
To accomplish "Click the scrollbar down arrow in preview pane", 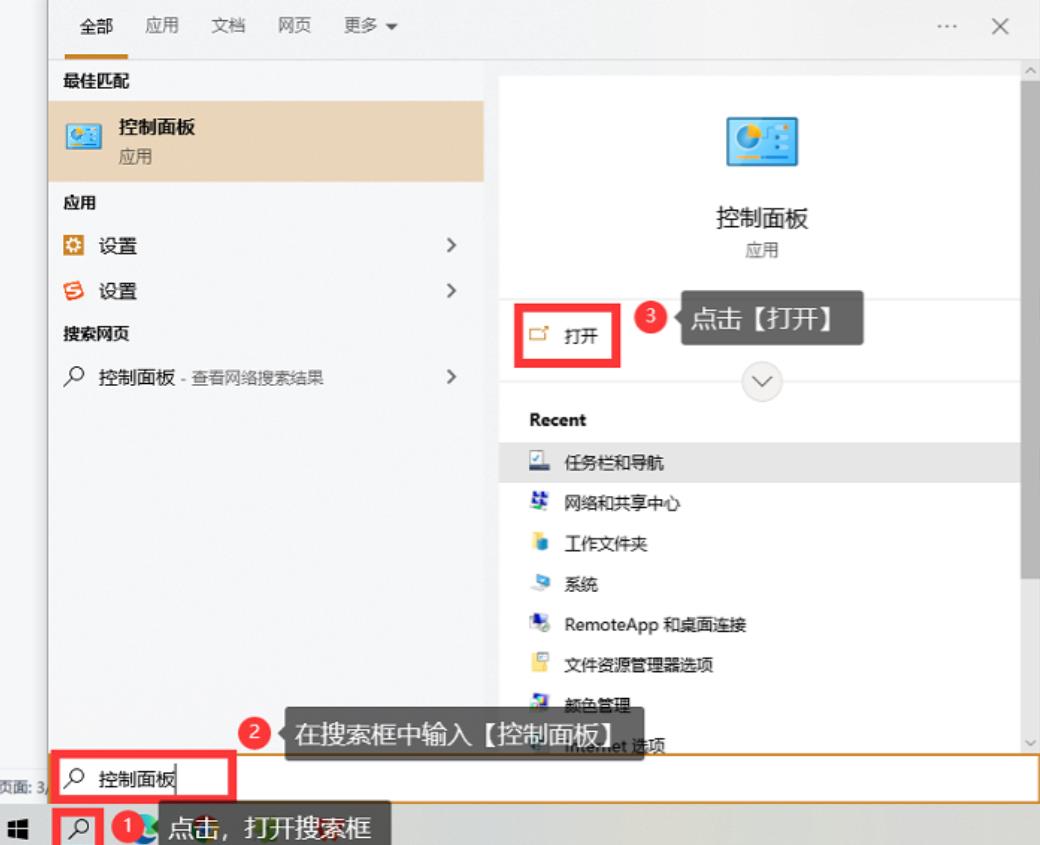I will point(1030,743).
